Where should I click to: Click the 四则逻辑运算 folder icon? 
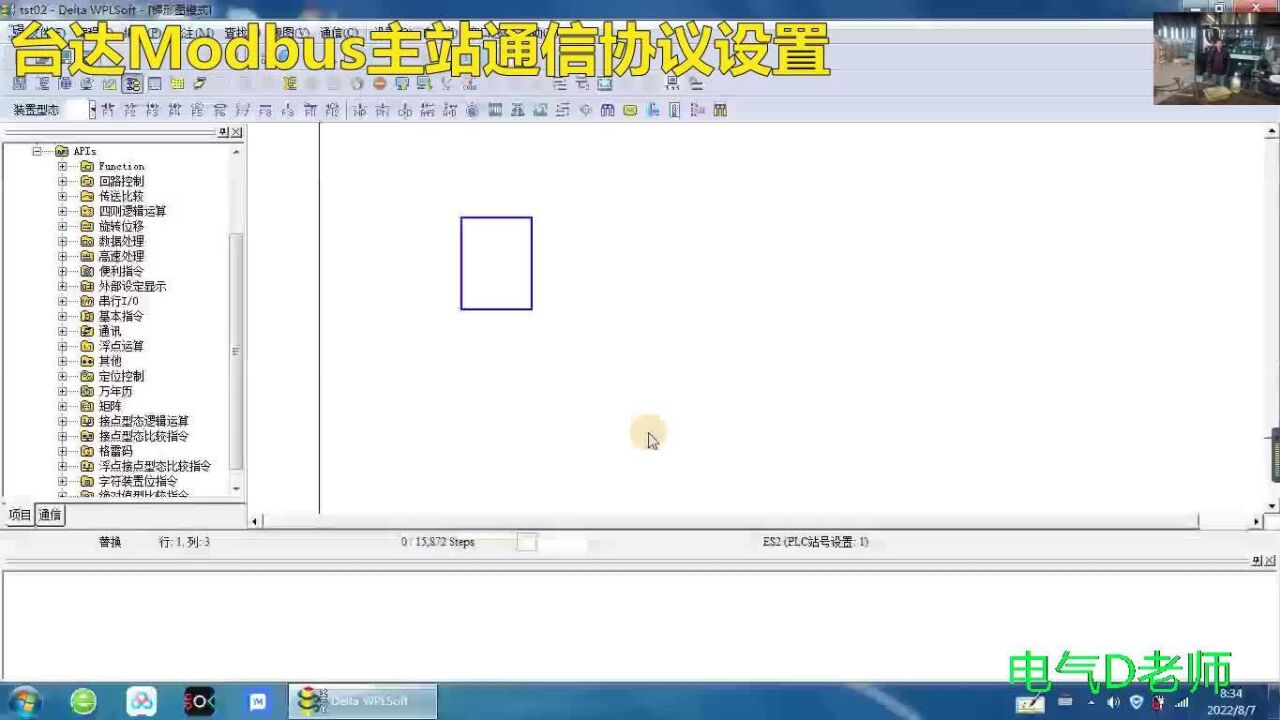point(87,211)
